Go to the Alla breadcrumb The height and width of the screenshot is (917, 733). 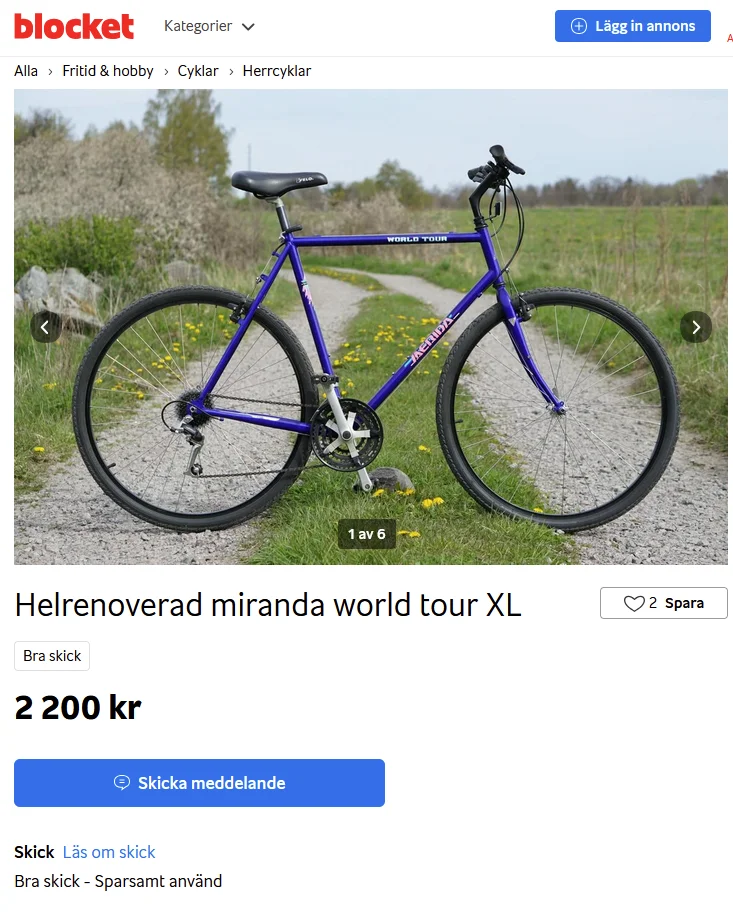pyautogui.click(x=26, y=71)
